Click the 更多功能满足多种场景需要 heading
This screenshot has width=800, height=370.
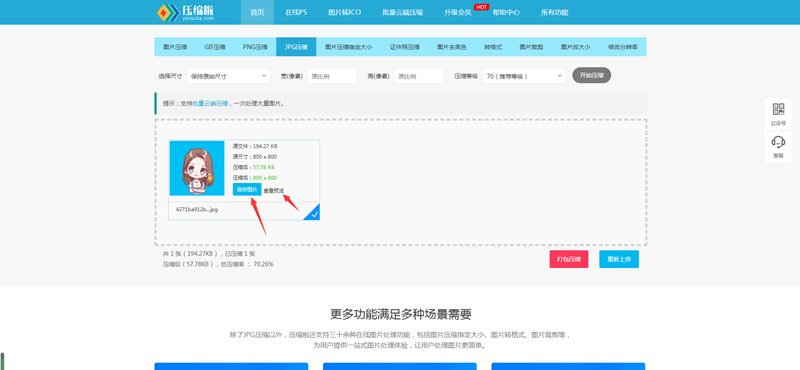[x=400, y=314]
